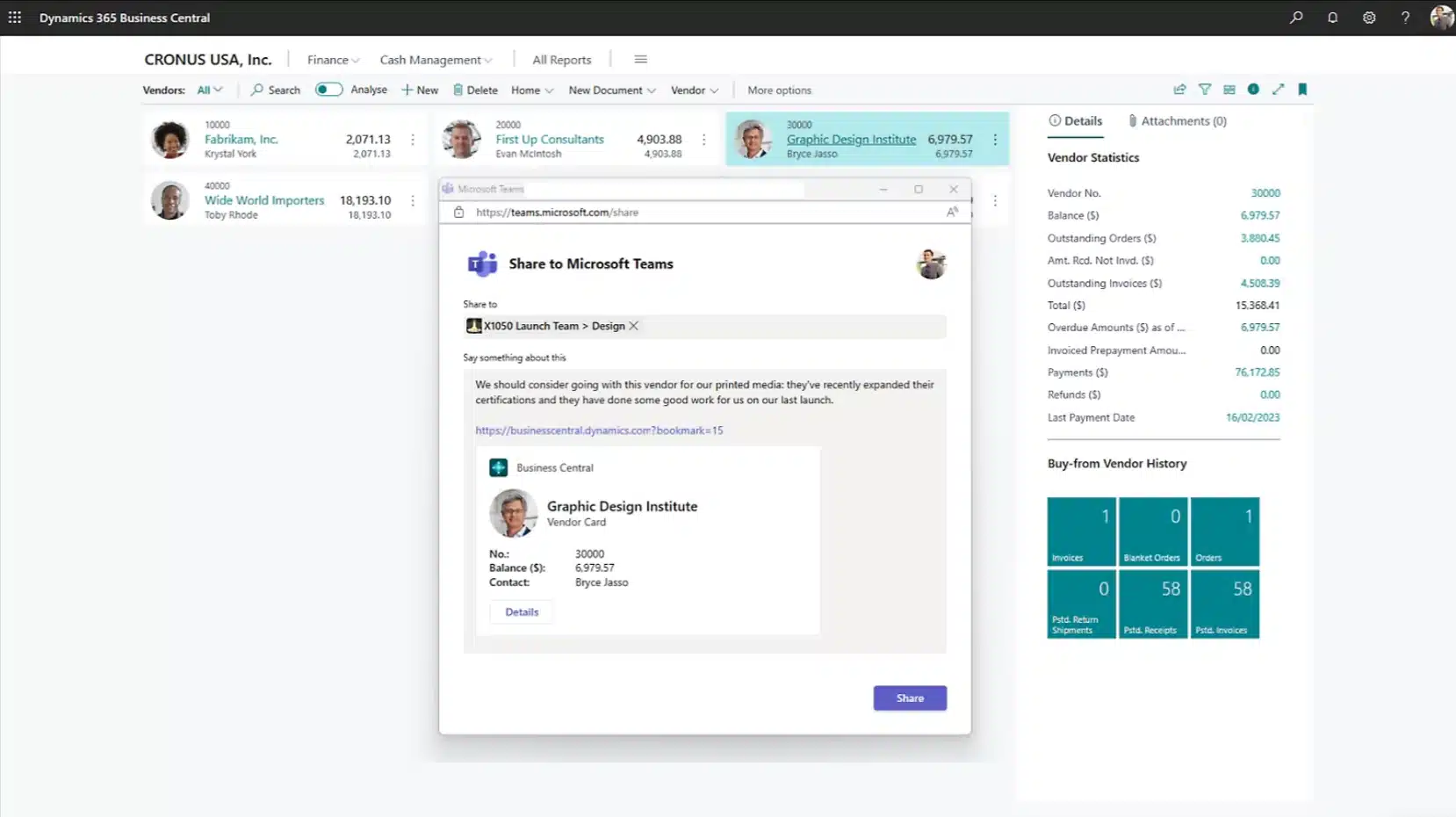Click the Details button on the vendor card preview

[x=522, y=612]
